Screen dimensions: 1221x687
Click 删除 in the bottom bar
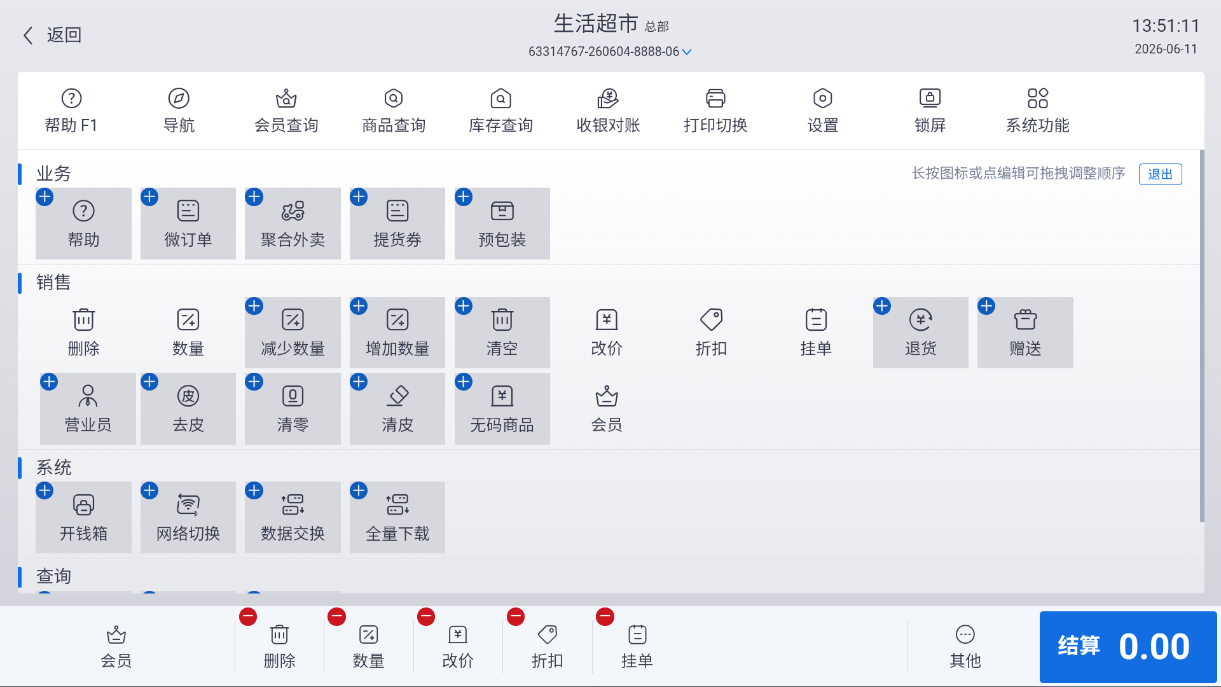pyautogui.click(x=280, y=647)
